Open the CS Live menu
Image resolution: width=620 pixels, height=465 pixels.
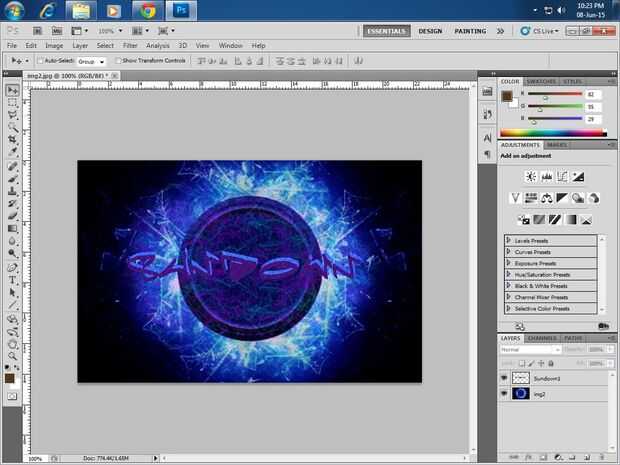coord(539,31)
